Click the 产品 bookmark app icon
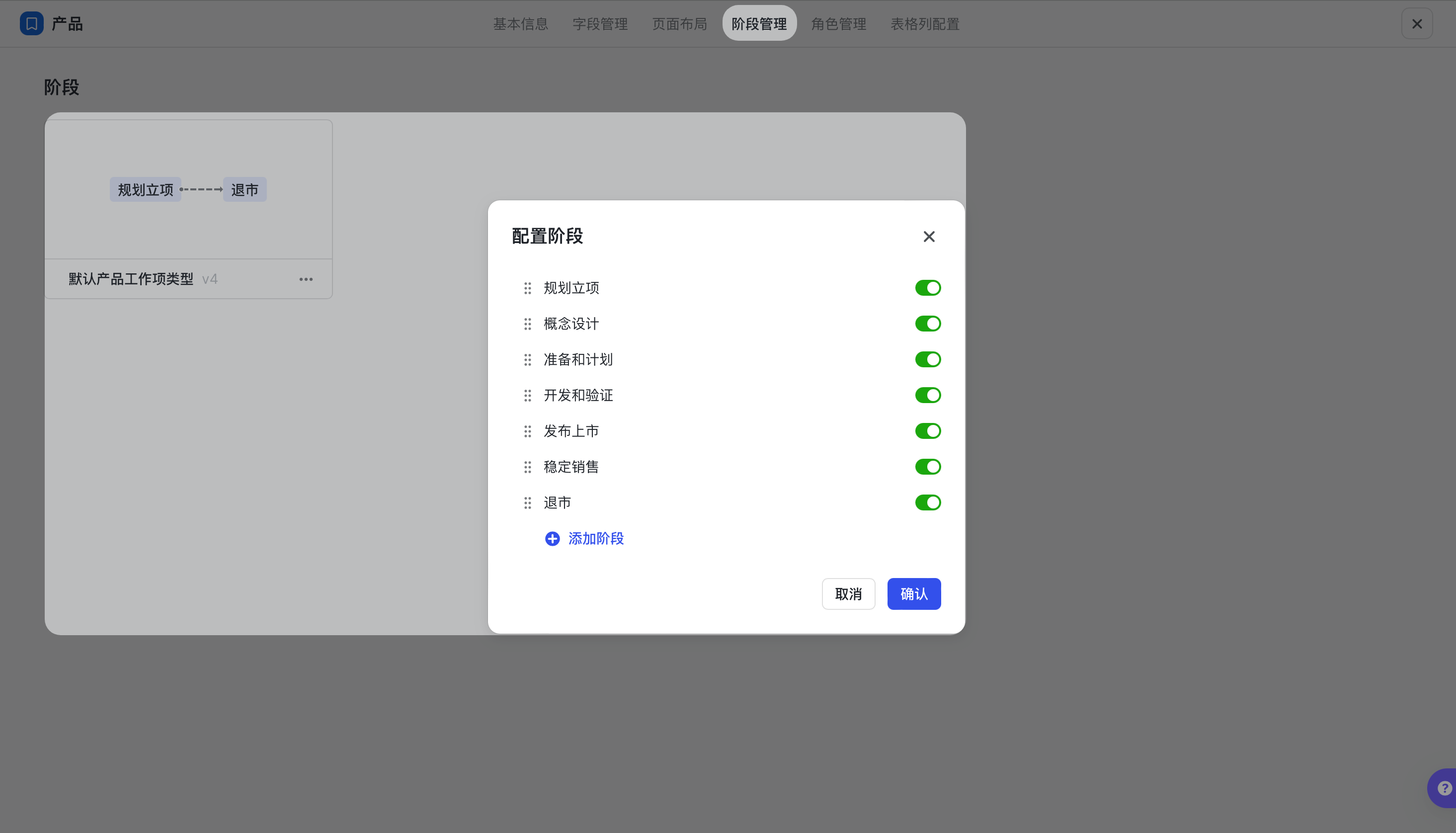 pyautogui.click(x=31, y=23)
